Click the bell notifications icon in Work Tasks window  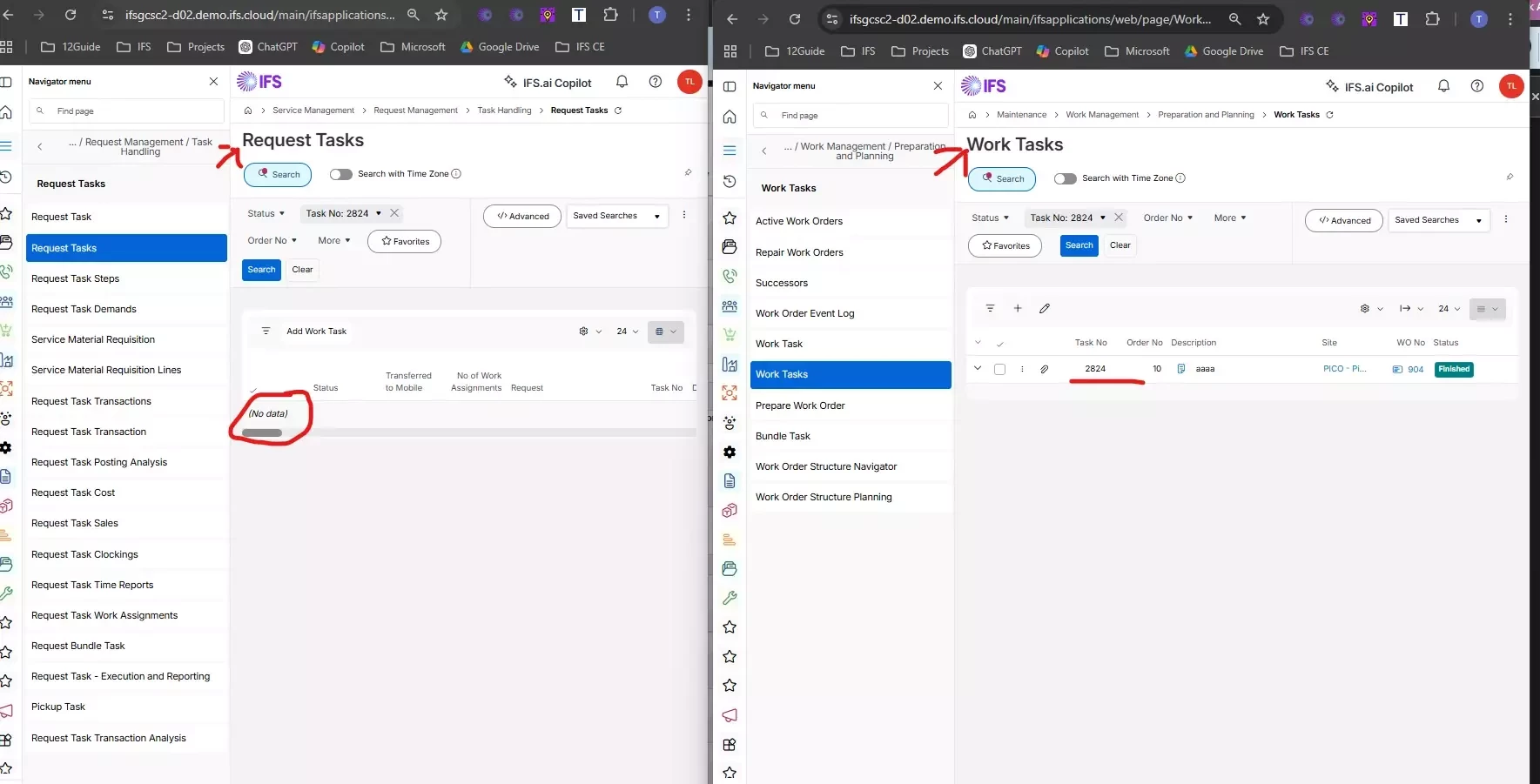point(1443,86)
